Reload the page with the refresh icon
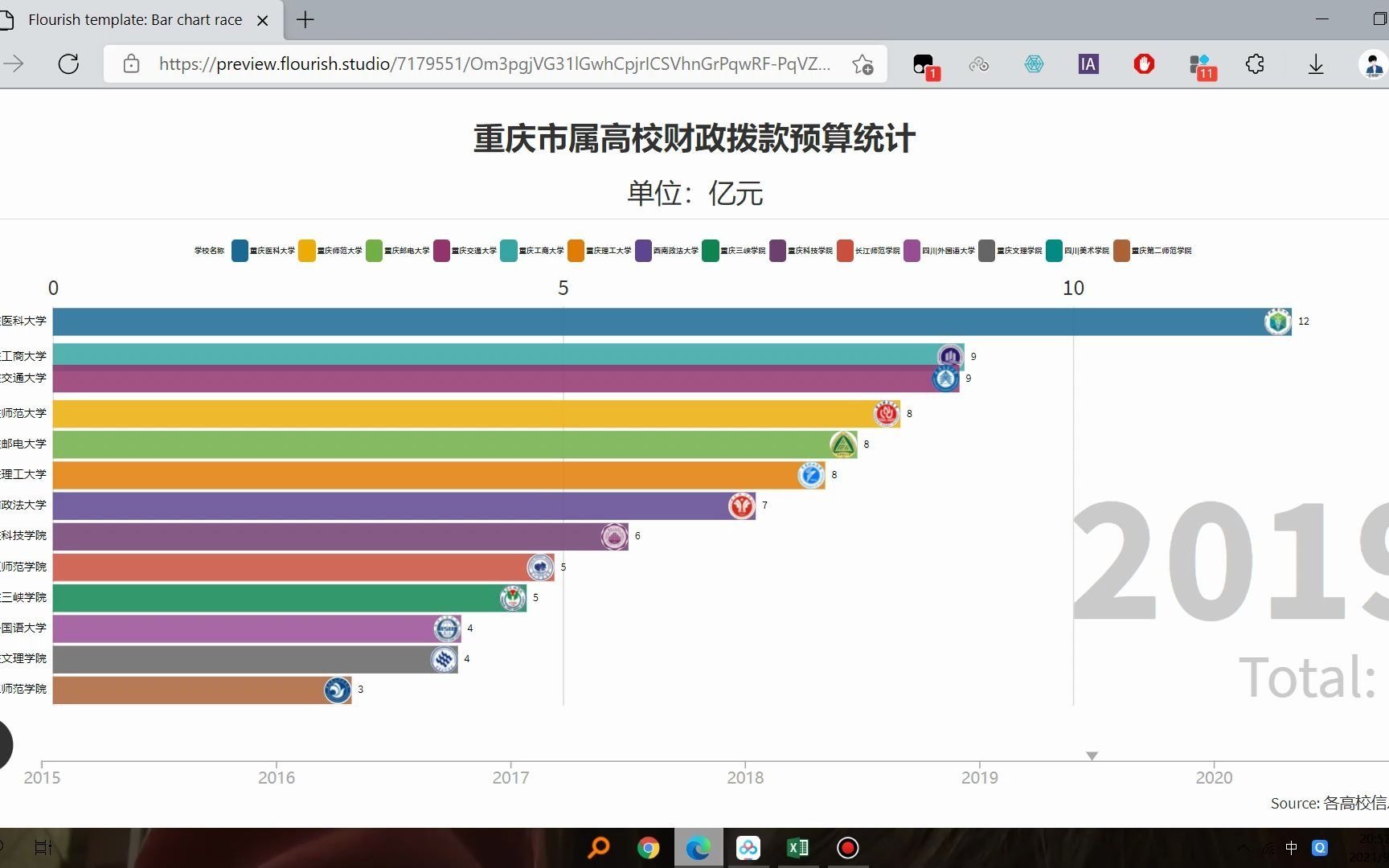 click(x=68, y=64)
